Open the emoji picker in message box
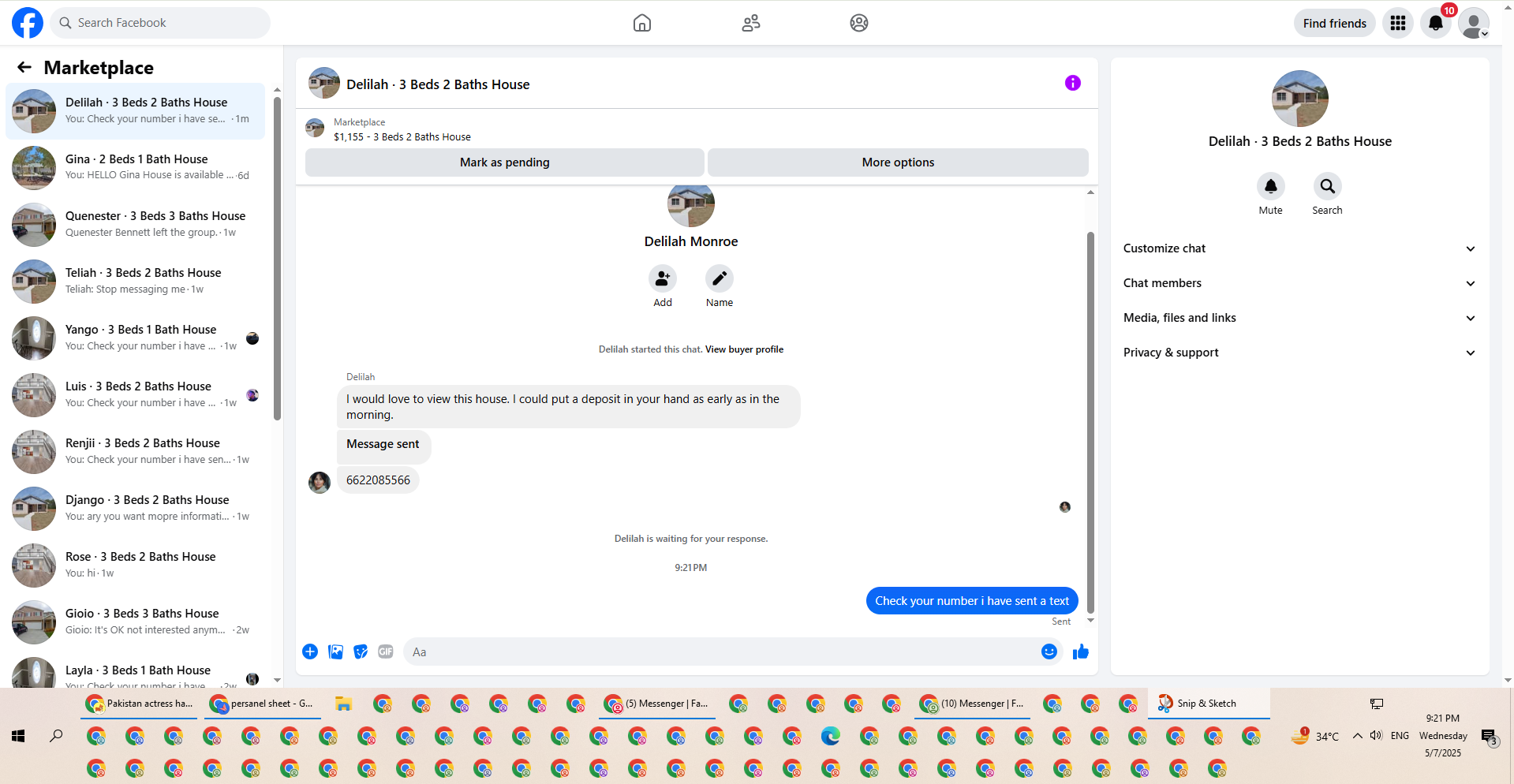Image resolution: width=1514 pixels, height=784 pixels. point(1049,651)
